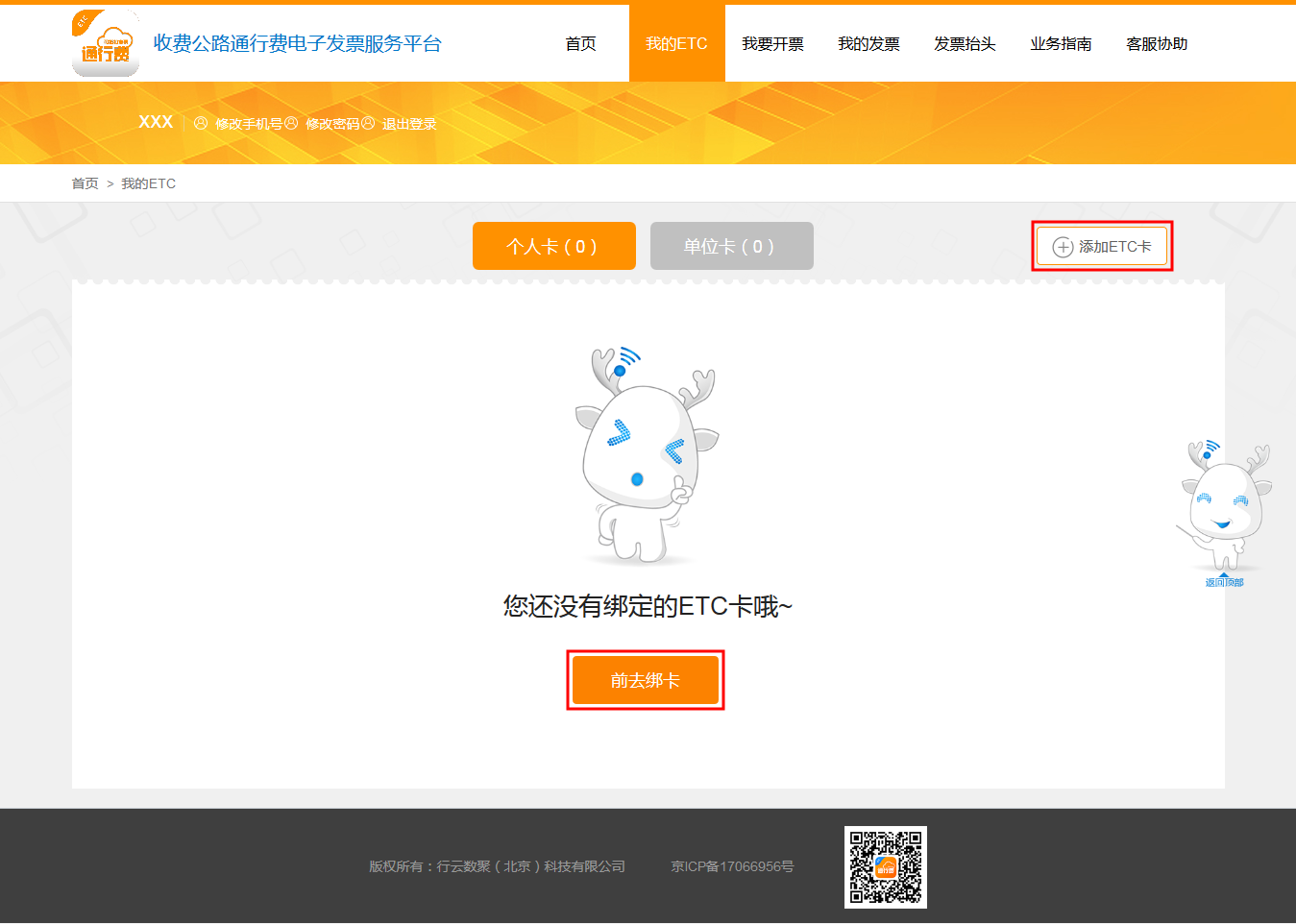Screen dimensions: 1296x924
Task: Click the 版权所有 copyright text in footer
Action: (497, 866)
